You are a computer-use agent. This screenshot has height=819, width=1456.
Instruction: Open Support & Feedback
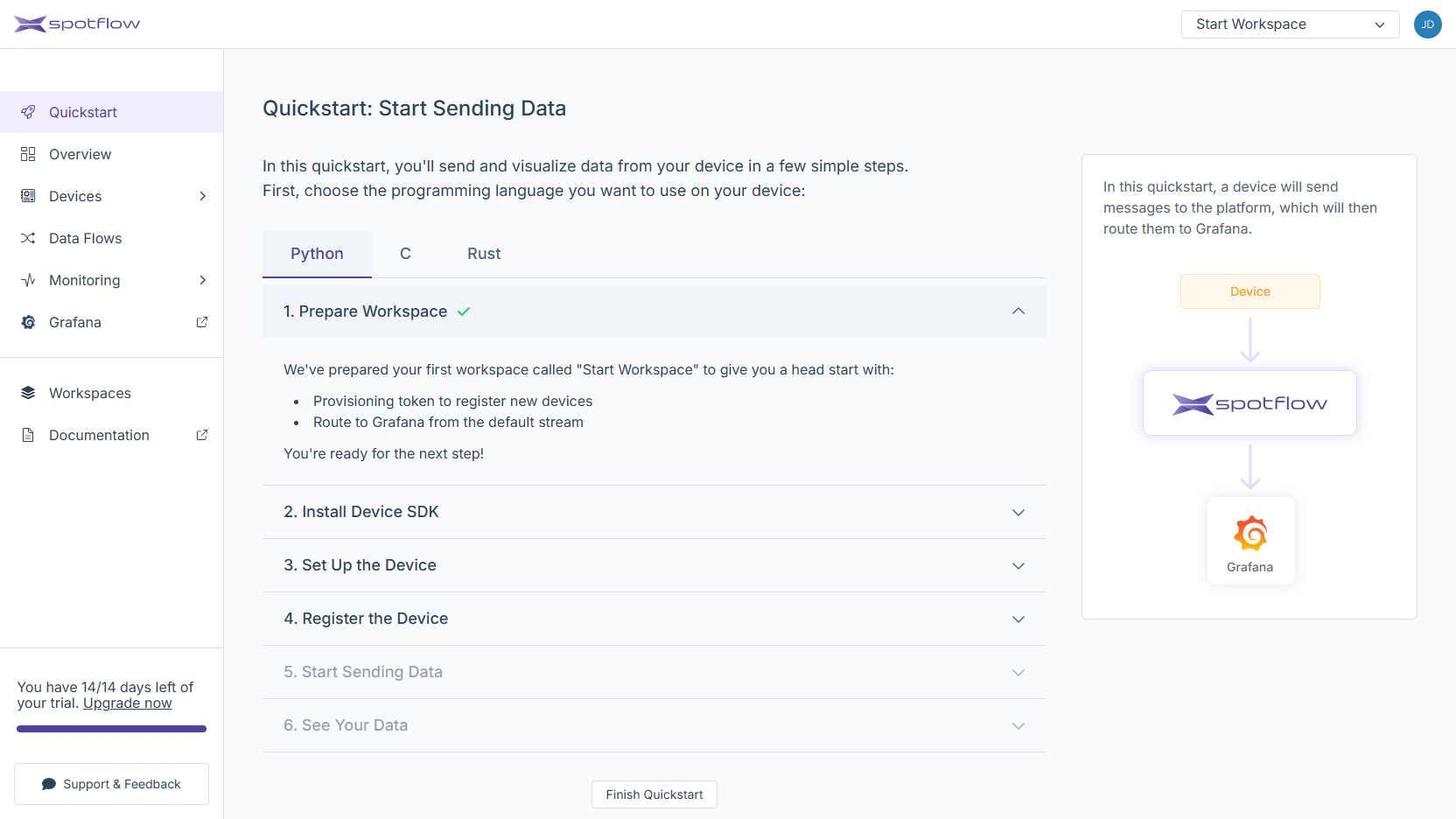(x=111, y=784)
